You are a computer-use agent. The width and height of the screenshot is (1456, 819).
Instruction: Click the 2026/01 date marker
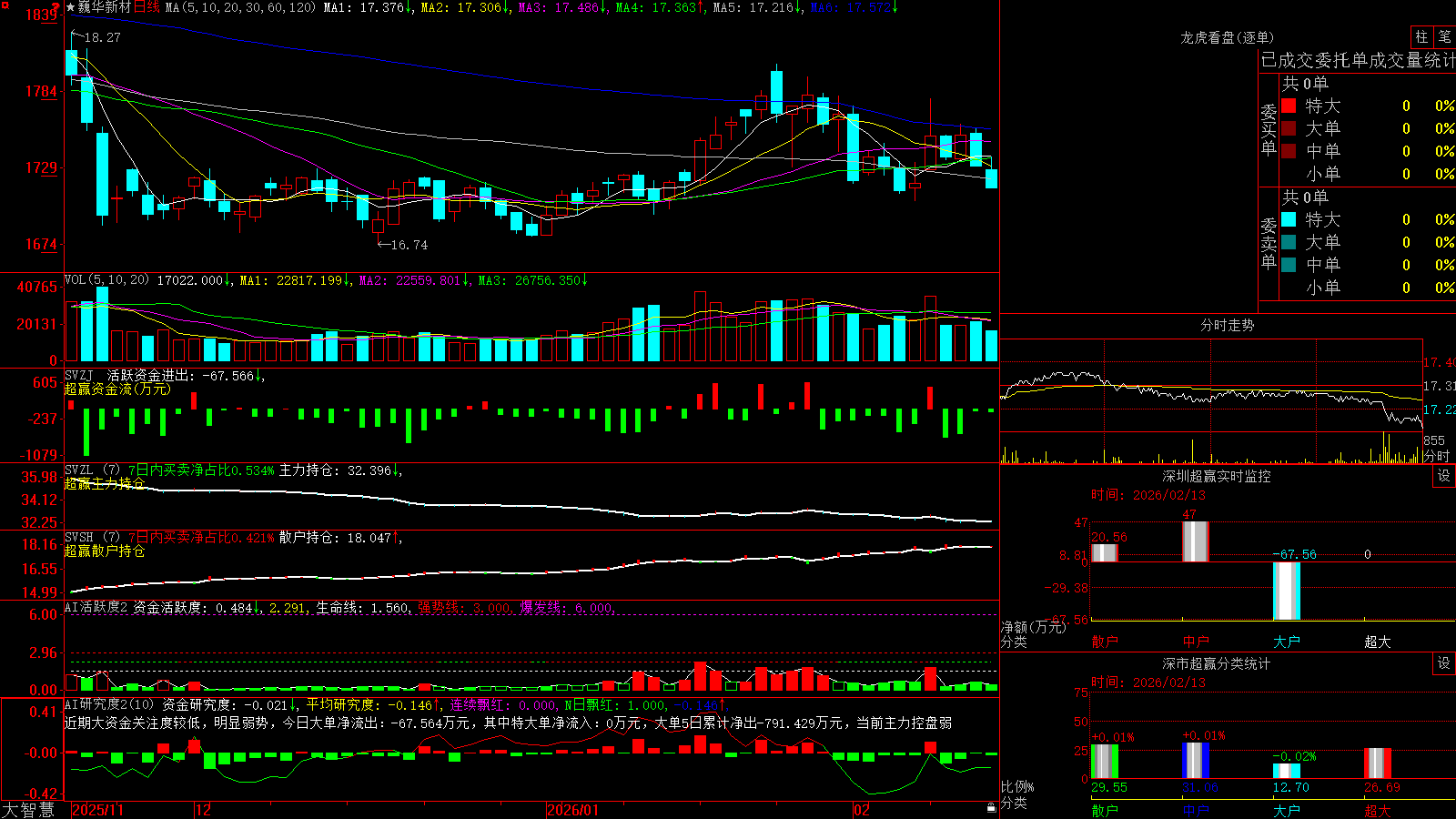point(572,810)
